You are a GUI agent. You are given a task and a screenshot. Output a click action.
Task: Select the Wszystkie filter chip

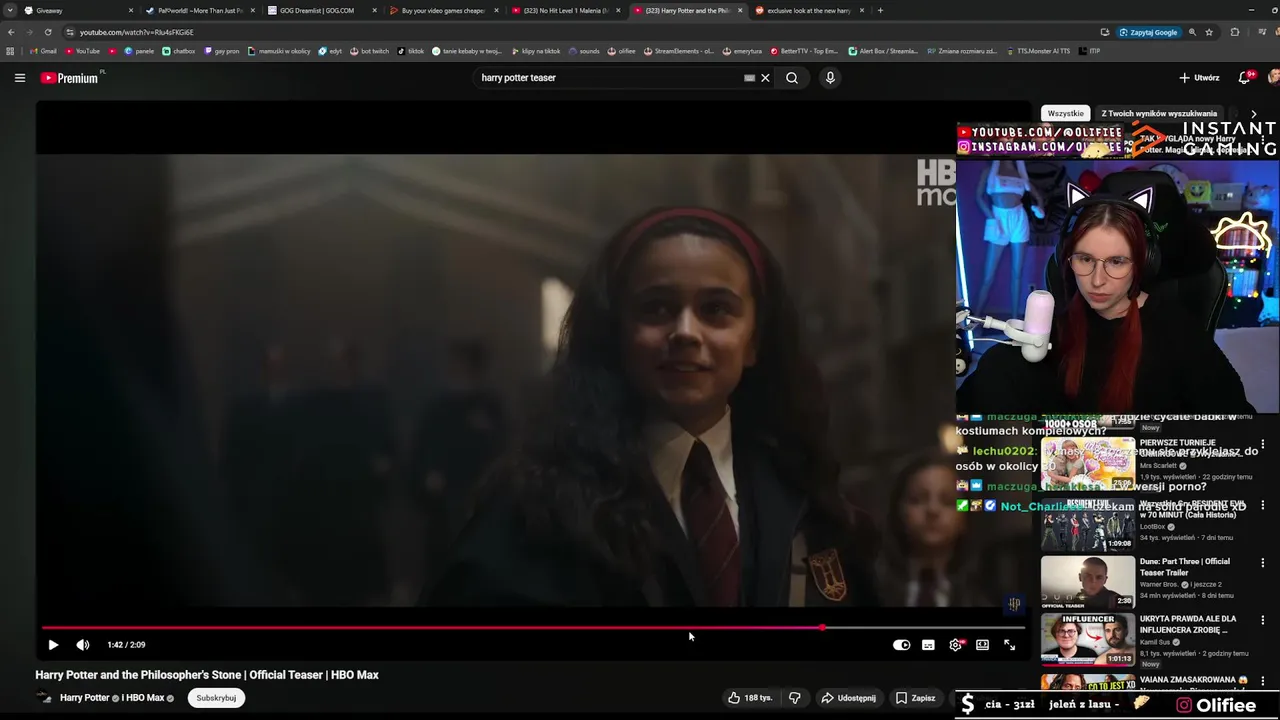click(x=1065, y=113)
